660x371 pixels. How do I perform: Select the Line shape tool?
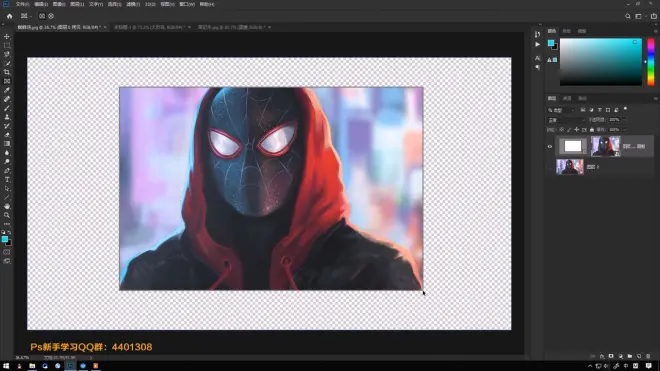pyautogui.click(x=7, y=198)
